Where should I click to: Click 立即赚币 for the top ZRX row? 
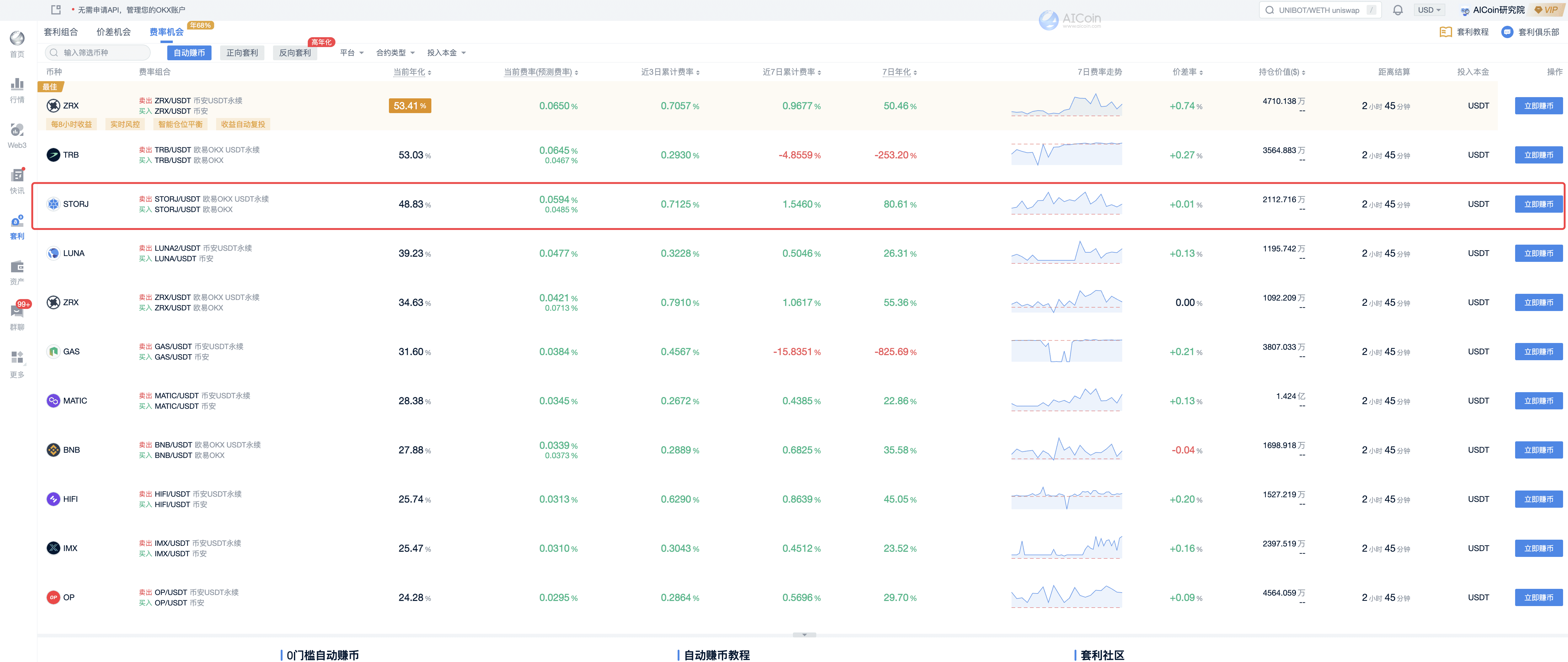click(x=1538, y=106)
